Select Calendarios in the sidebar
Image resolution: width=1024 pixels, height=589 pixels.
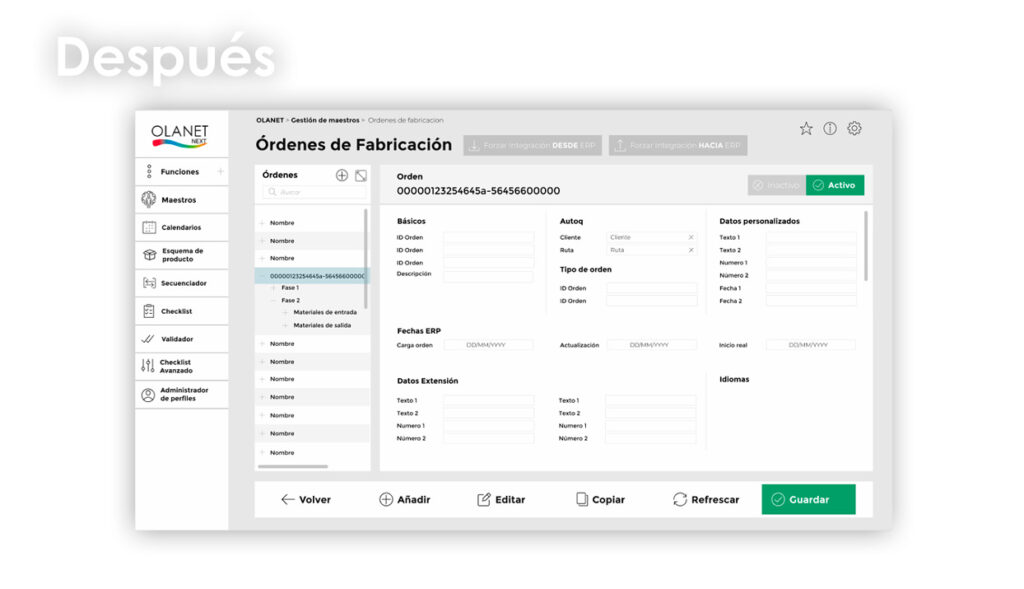(x=181, y=227)
